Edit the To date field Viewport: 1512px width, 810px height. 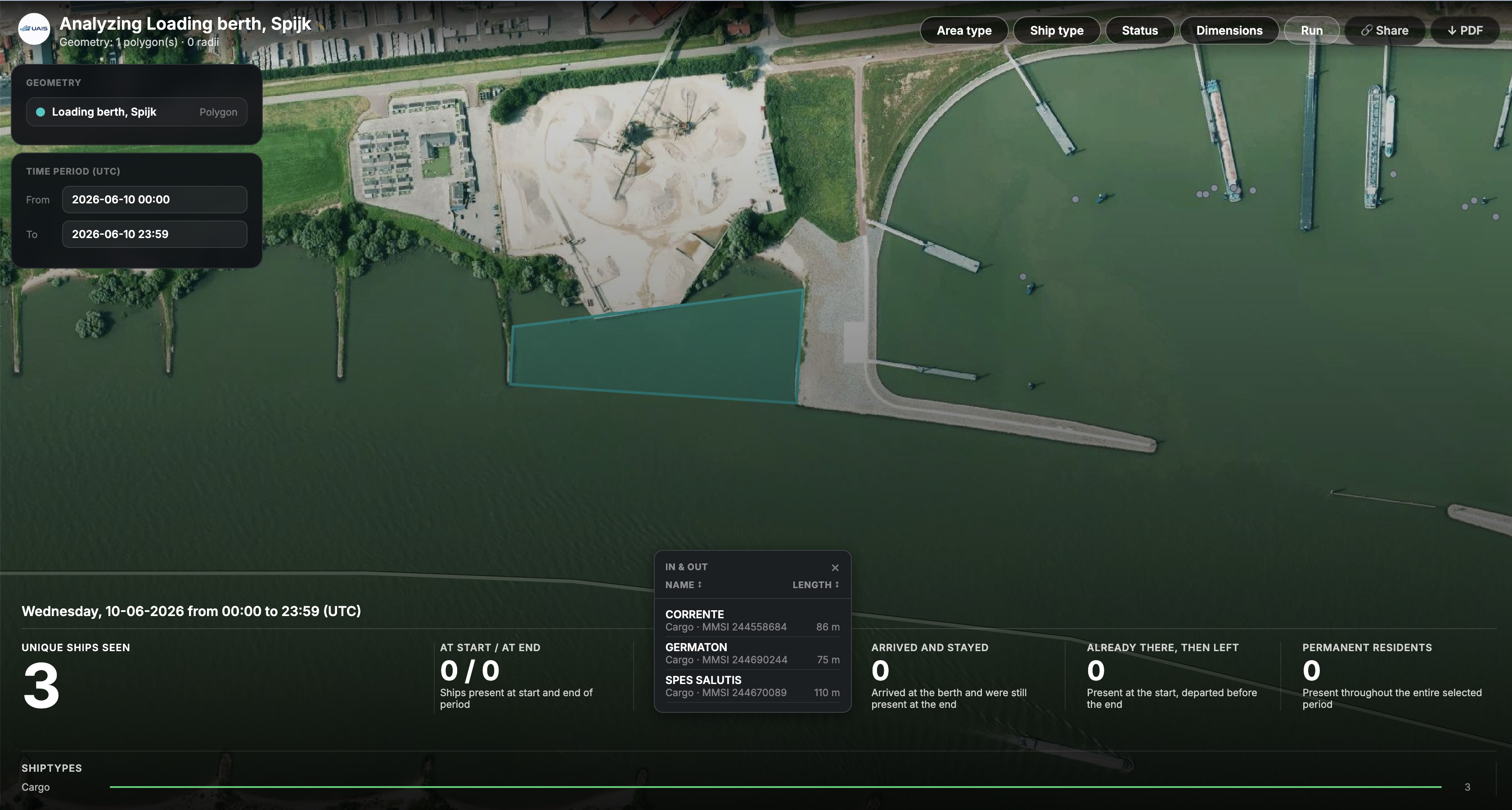pos(154,234)
